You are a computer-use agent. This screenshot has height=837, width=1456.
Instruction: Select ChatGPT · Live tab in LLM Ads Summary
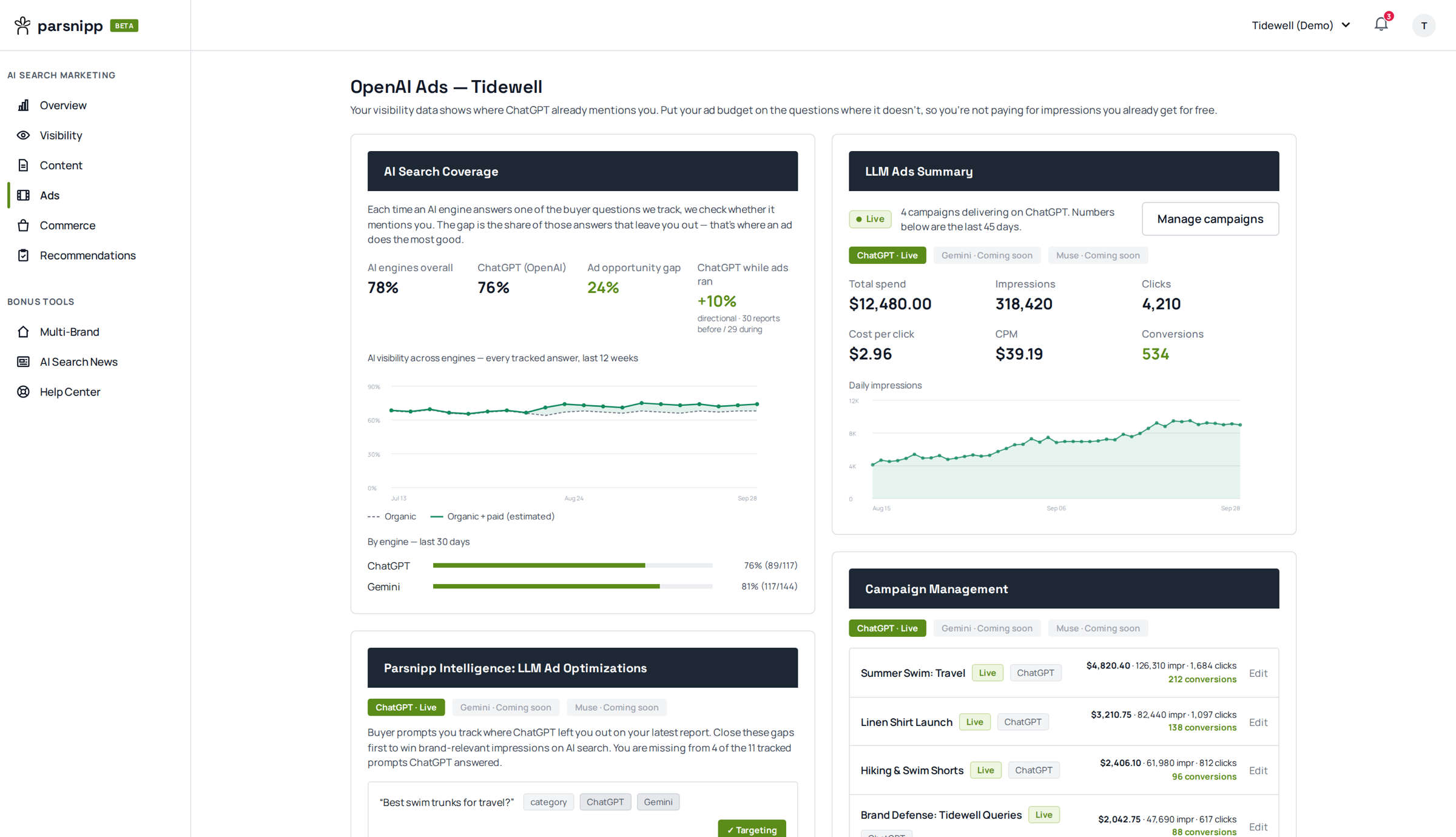click(x=887, y=255)
